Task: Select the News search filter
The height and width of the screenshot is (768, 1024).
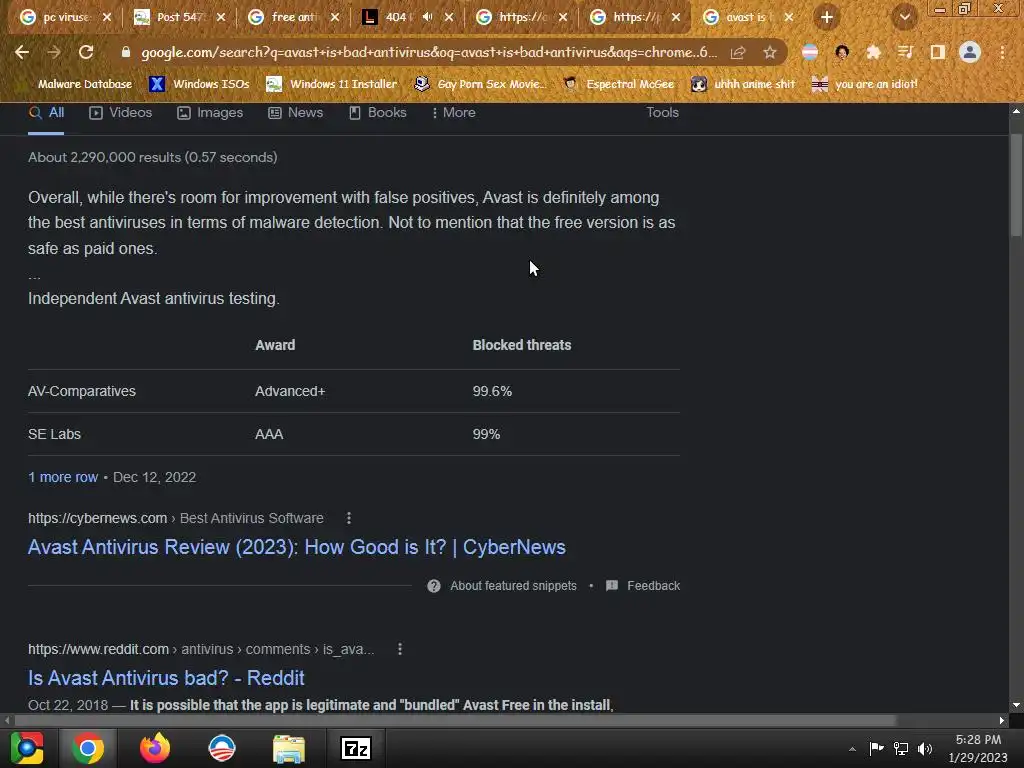Action: [296, 112]
